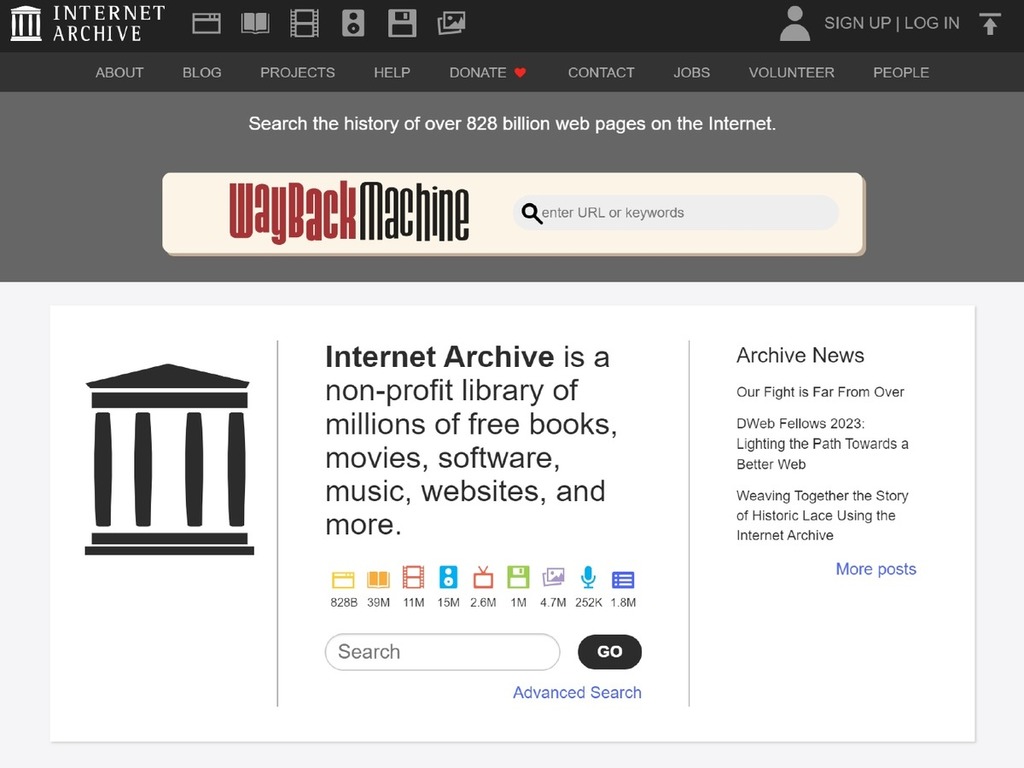Select the 39M books icon
Image resolution: width=1024 pixels, height=768 pixels.
tap(378, 579)
